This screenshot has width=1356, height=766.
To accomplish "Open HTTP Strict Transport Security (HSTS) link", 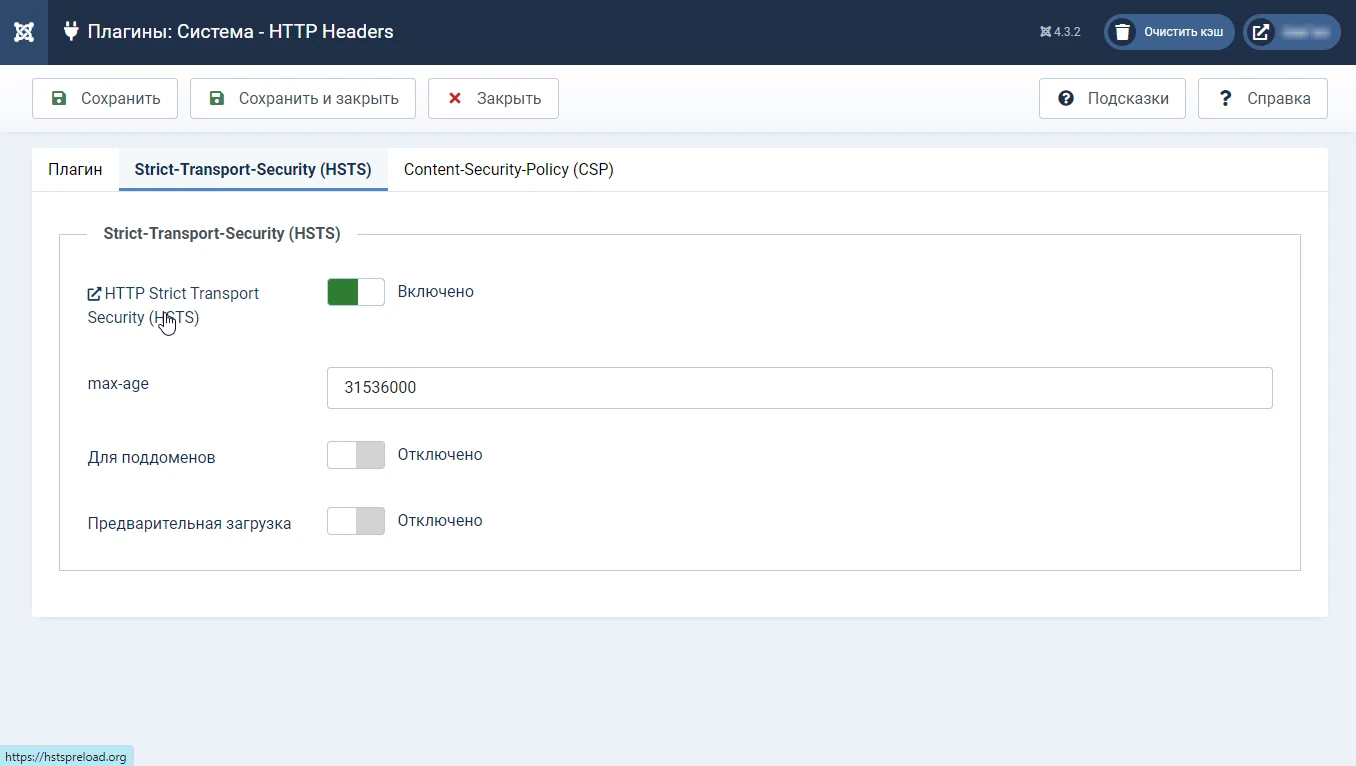I will 173,305.
